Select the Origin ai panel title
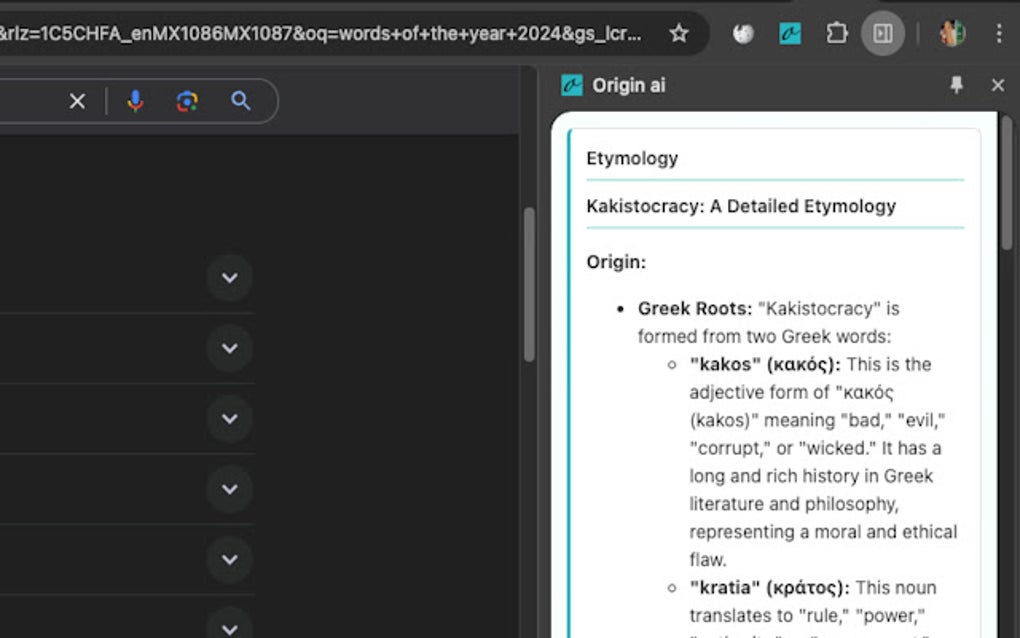The width and height of the screenshot is (1020, 638). [629, 85]
